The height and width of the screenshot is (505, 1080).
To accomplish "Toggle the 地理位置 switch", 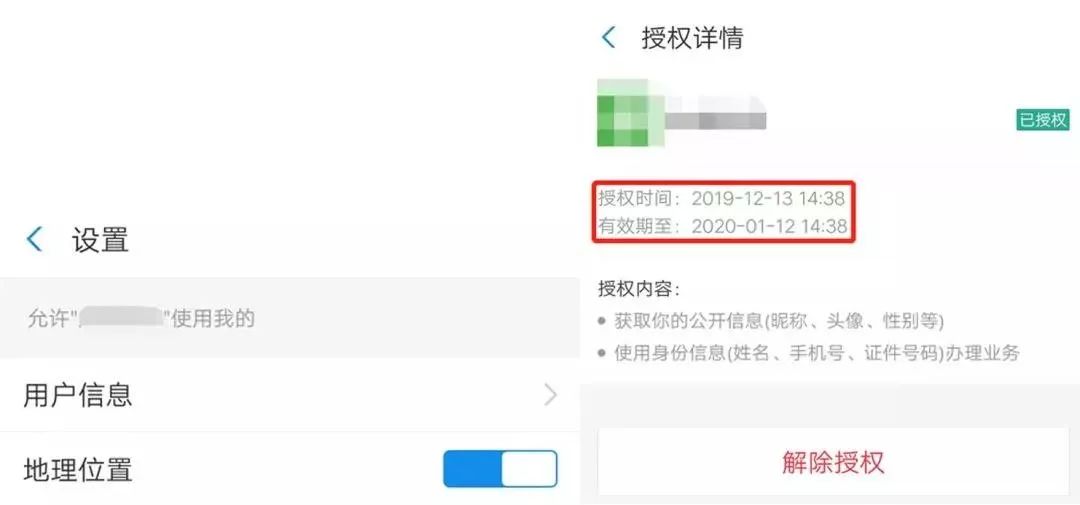I will tap(500, 469).
